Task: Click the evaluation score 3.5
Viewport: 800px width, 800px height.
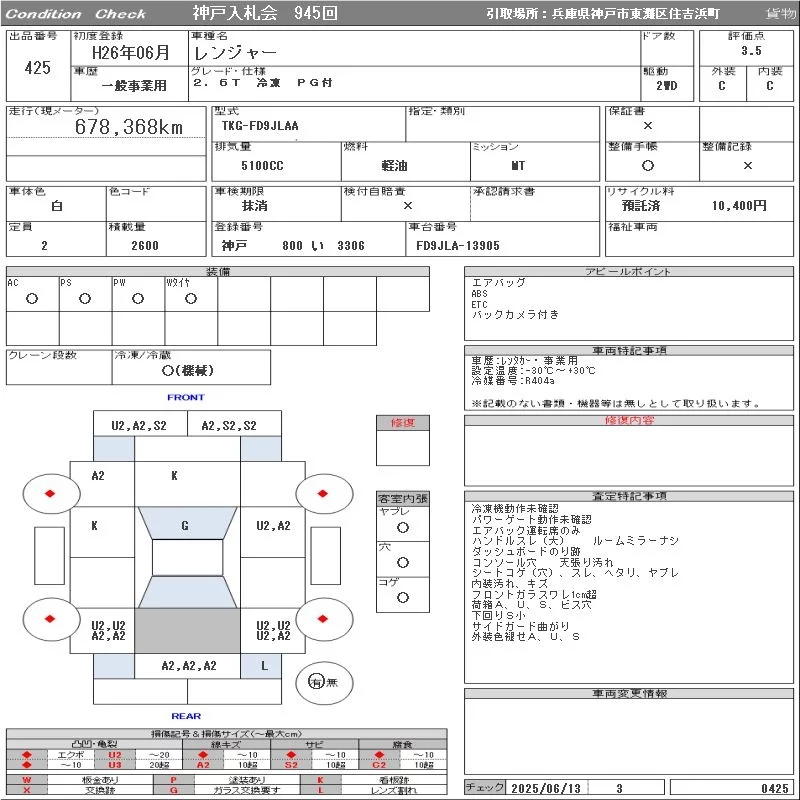Action: point(752,51)
